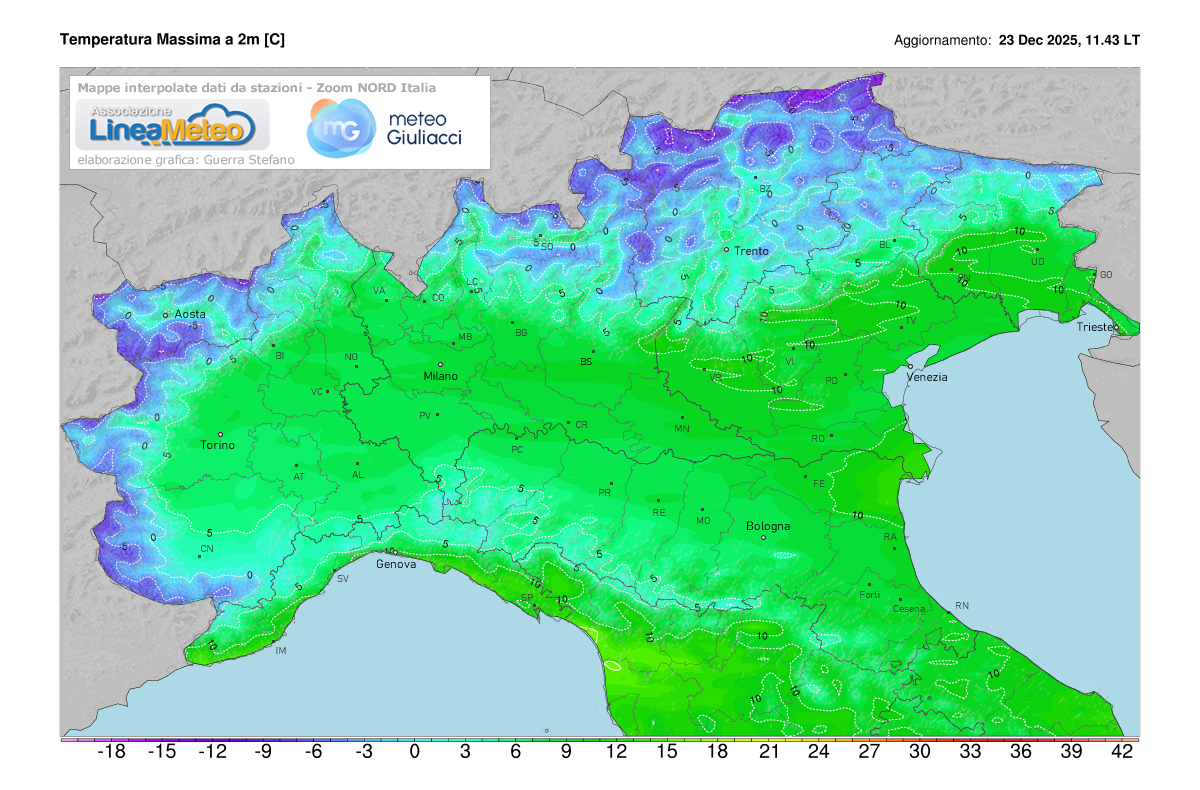Viewport: 1200px width, 790px height.
Task: Select the Milano city marker
Action: [440, 364]
